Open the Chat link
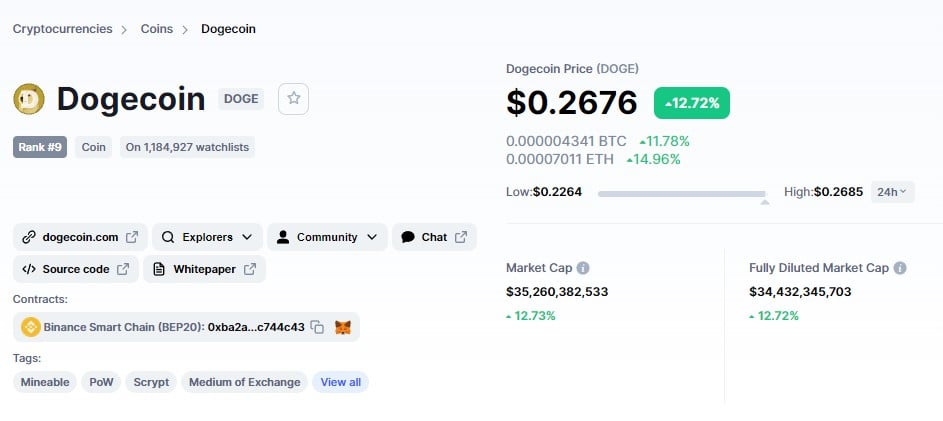This screenshot has height=421, width=943. click(434, 237)
